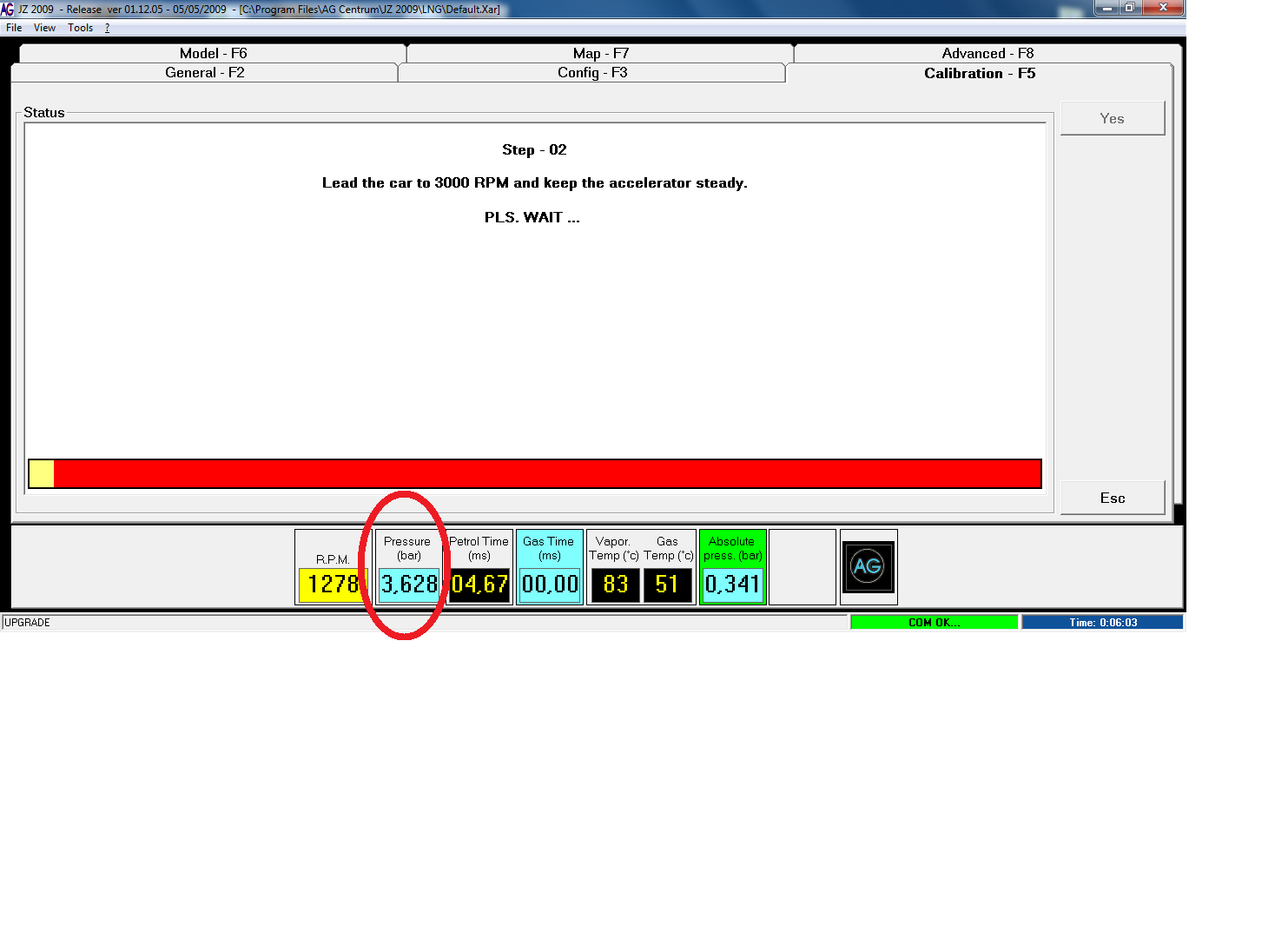Screen dimensions: 1288x925
Task: Switch to the Model - F6 tab
Action: click(x=213, y=54)
